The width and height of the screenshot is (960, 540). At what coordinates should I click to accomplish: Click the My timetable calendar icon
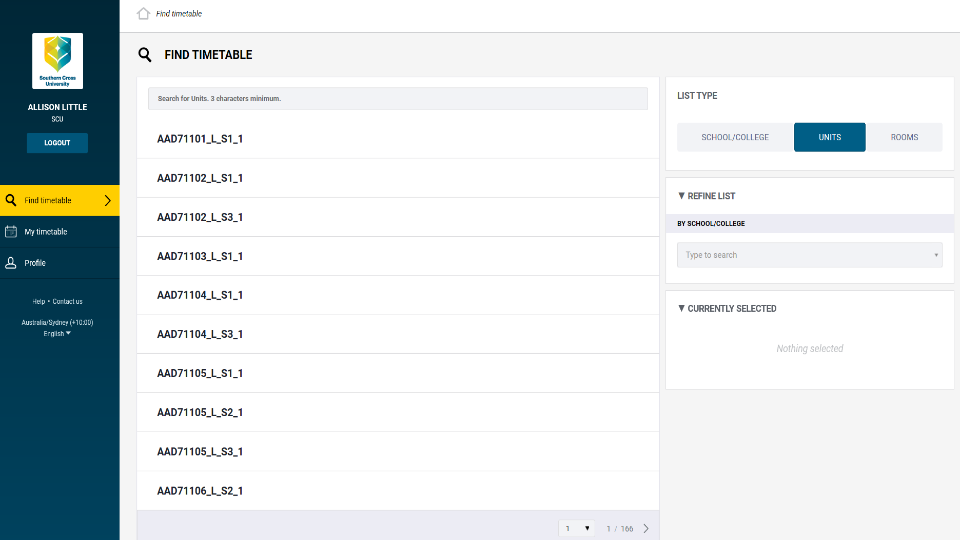point(11,231)
